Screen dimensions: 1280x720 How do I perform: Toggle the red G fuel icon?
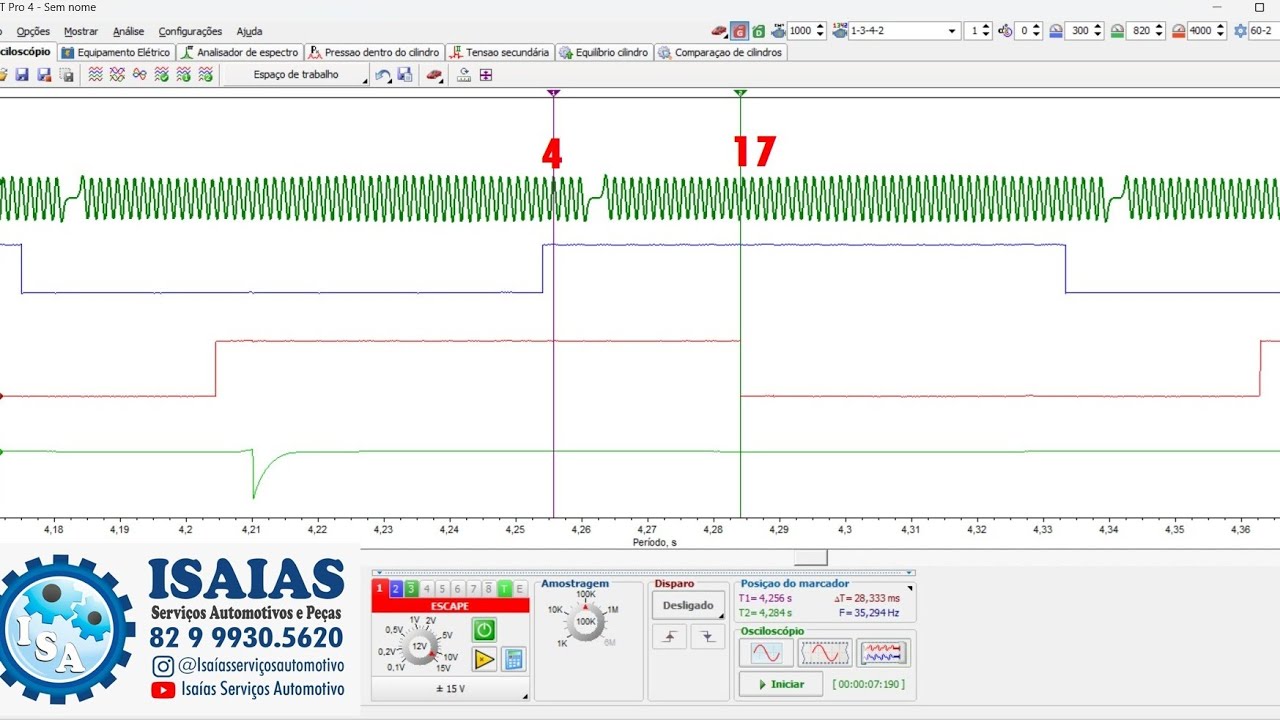[740, 31]
